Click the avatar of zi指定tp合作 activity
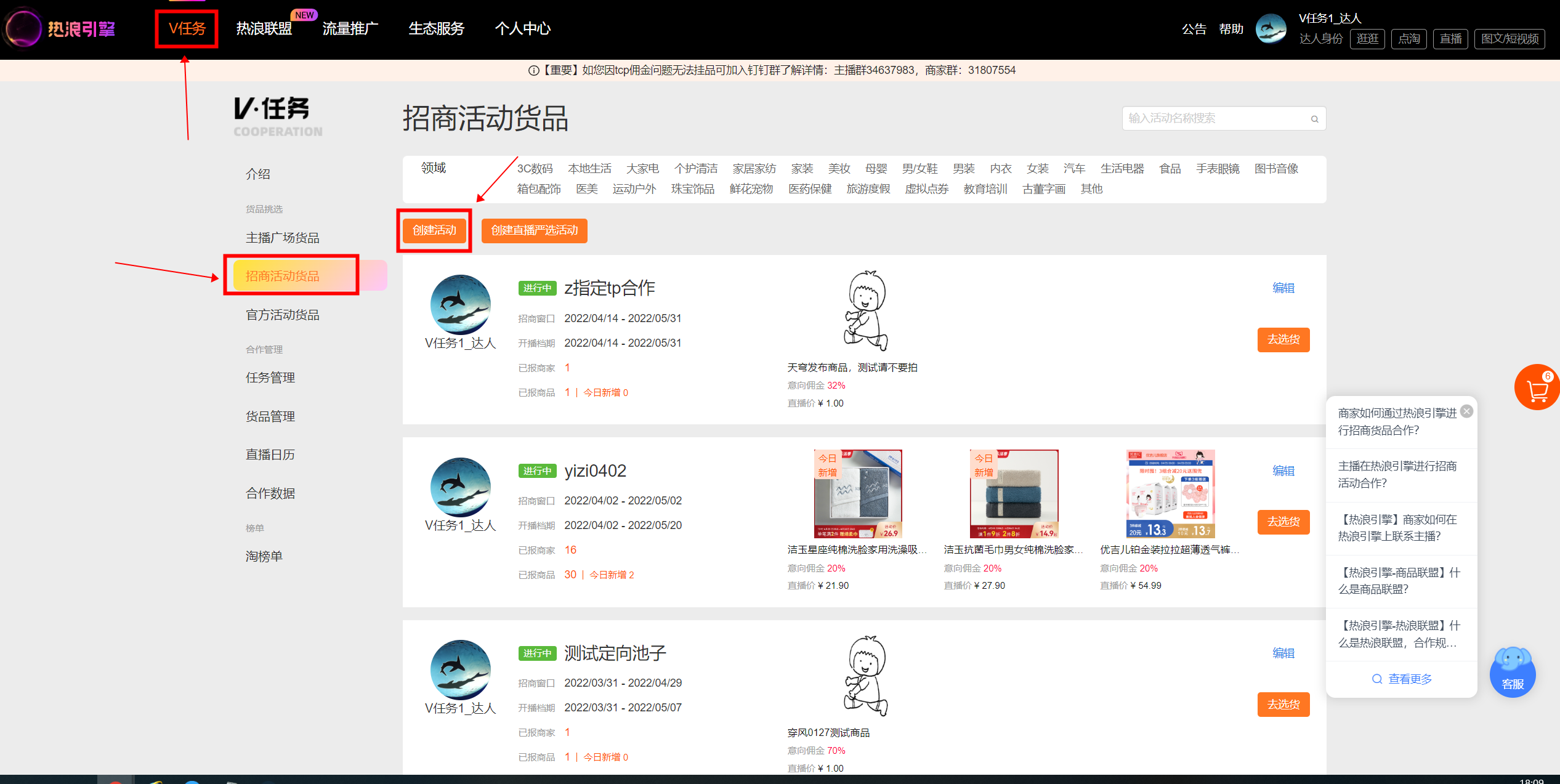Viewport: 1560px width, 784px height. [460, 304]
